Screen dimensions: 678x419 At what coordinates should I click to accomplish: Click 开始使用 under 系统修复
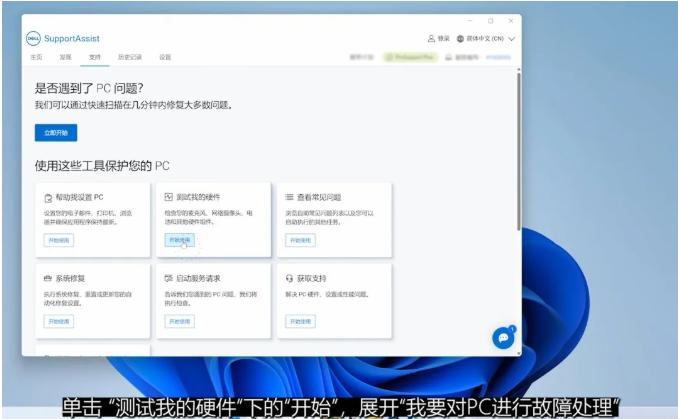(x=59, y=321)
